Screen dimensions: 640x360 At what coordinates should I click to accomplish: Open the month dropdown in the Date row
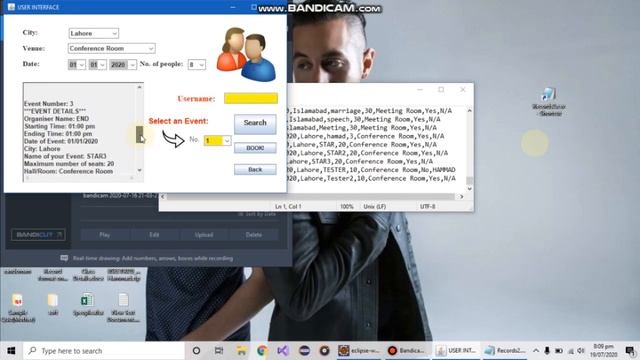pos(98,64)
